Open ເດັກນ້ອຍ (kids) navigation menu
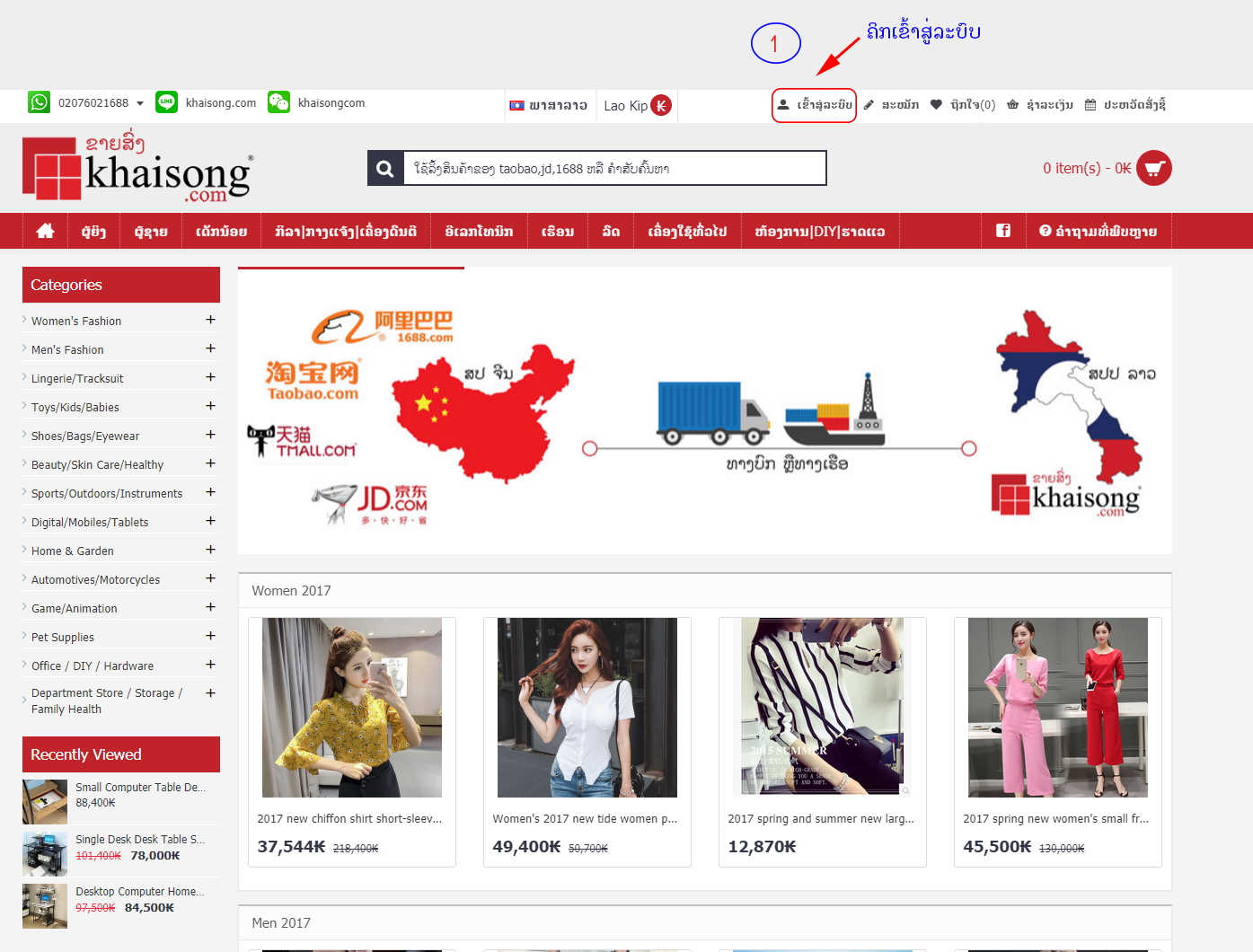1253x952 pixels. click(221, 231)
